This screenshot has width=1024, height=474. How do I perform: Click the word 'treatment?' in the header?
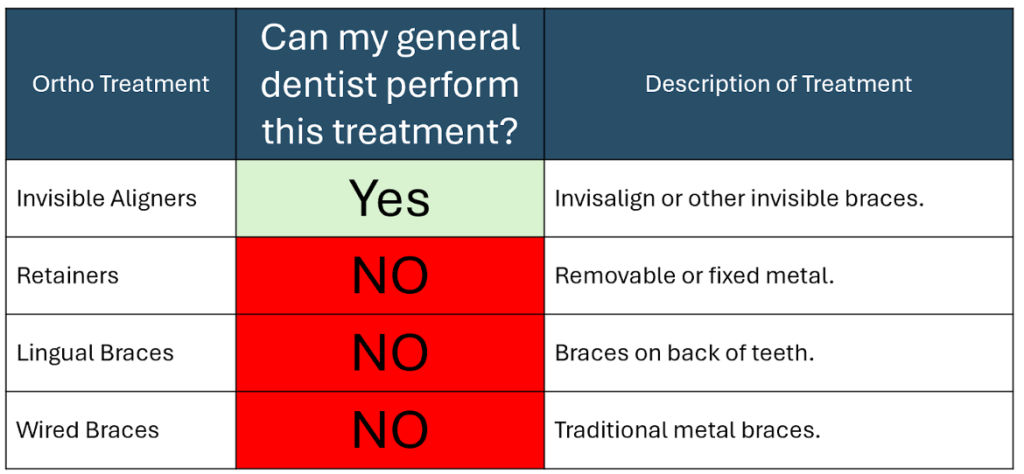(x=426, y=131)
